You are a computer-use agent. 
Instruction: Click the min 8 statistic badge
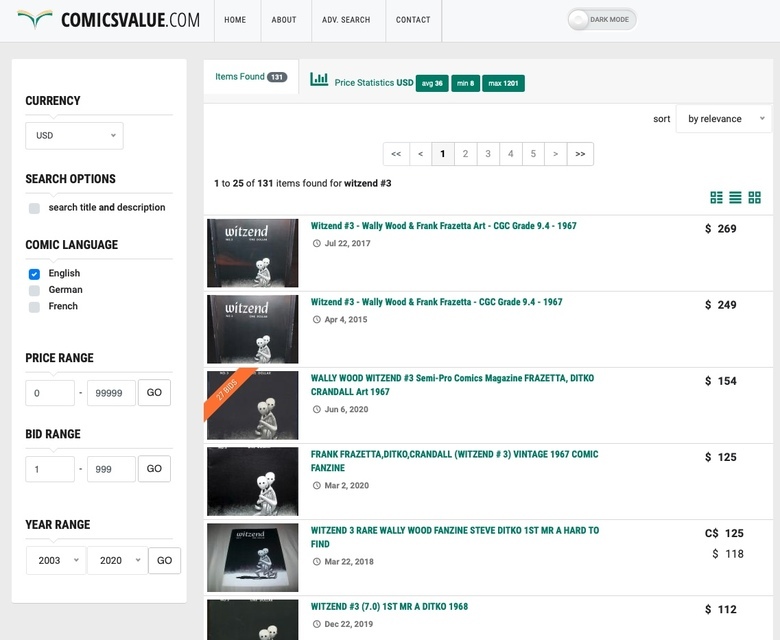point(465,83)
